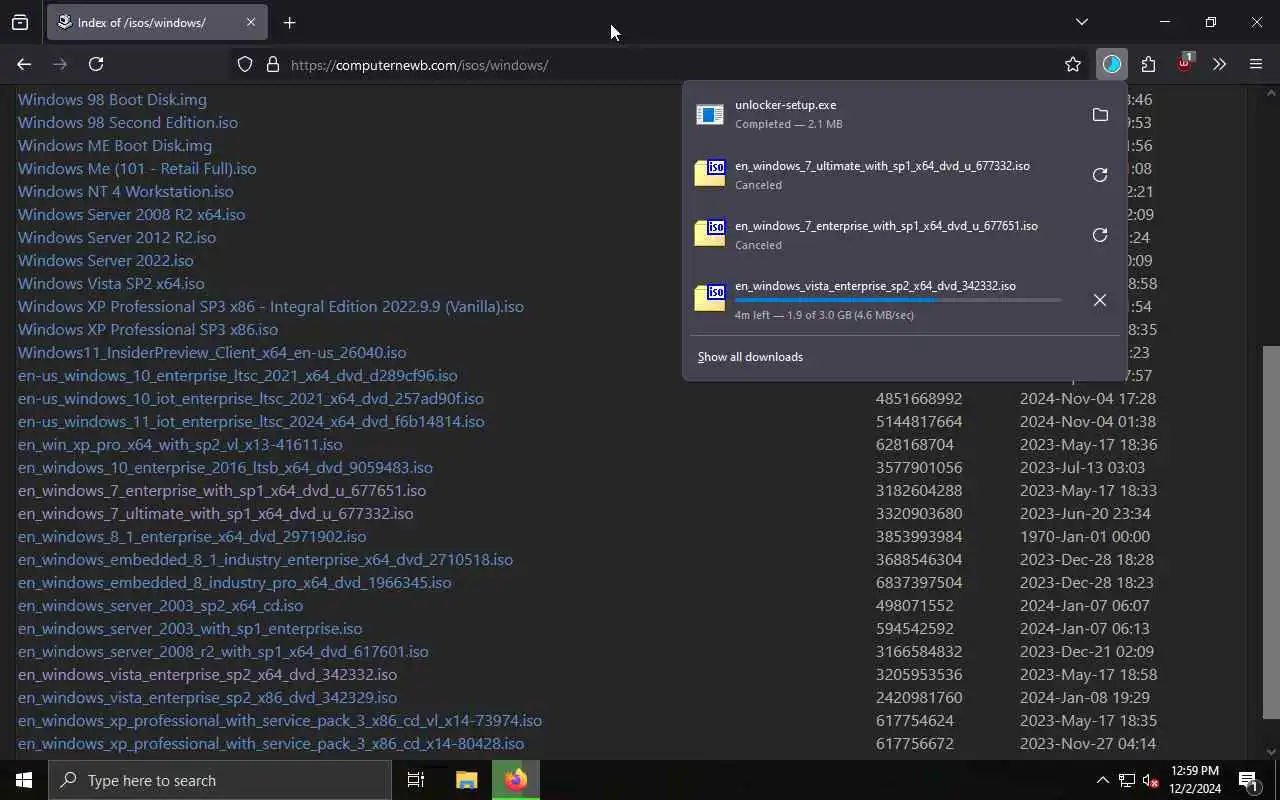Show more toolbar tools overflow
Screen dimensions: 1280x800
pos(1219,64)
